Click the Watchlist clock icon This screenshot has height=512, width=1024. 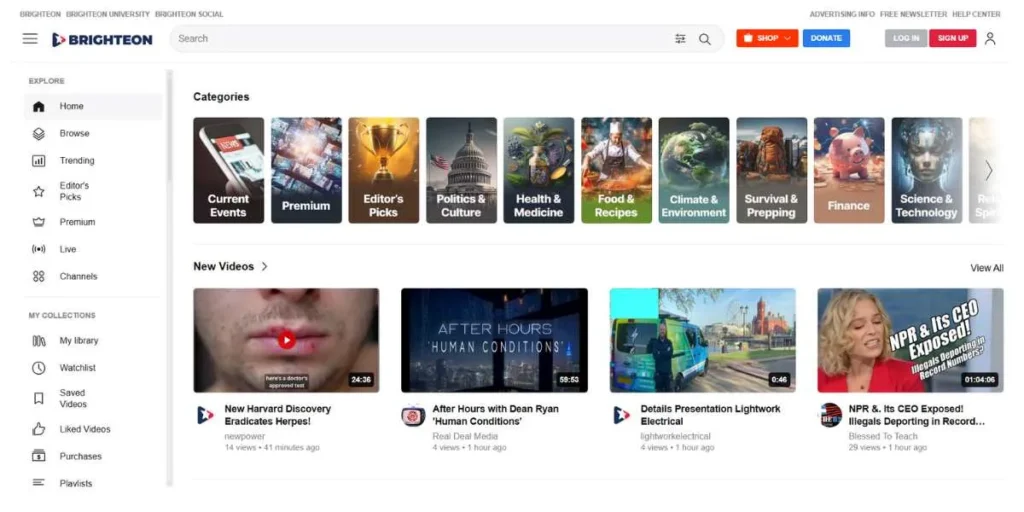[39, 368]
